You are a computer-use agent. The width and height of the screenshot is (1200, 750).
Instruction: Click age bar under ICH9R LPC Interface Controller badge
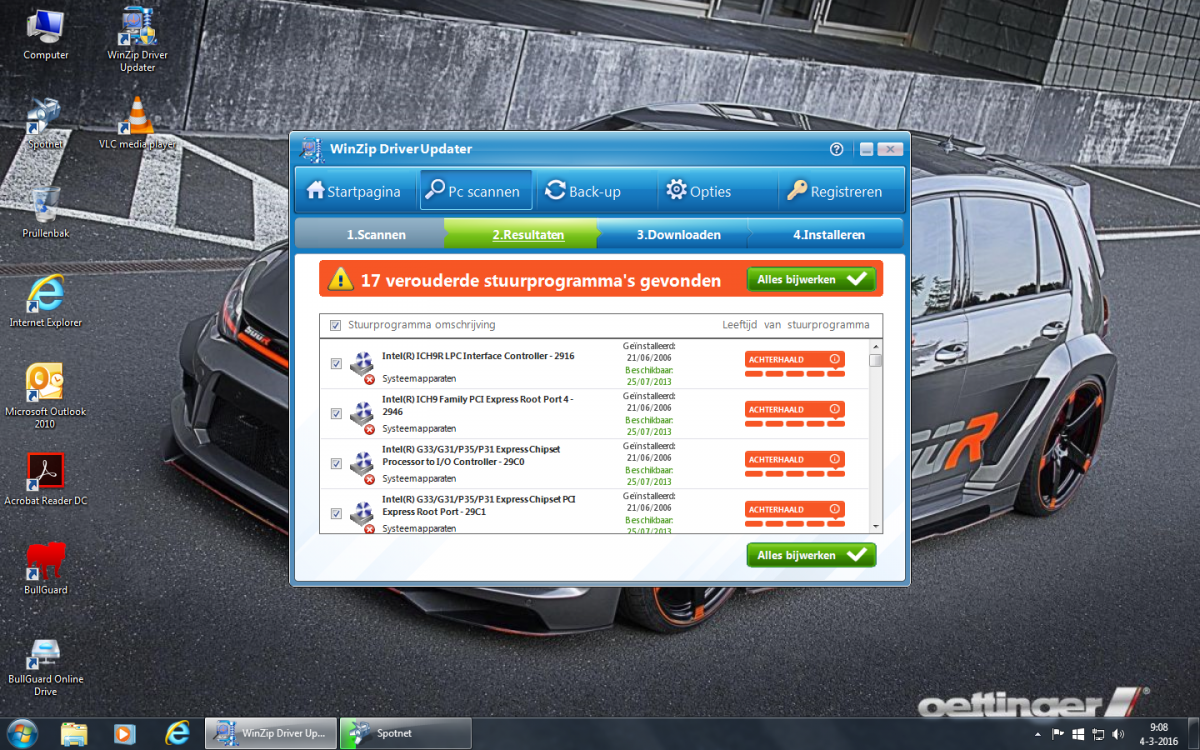795,374
